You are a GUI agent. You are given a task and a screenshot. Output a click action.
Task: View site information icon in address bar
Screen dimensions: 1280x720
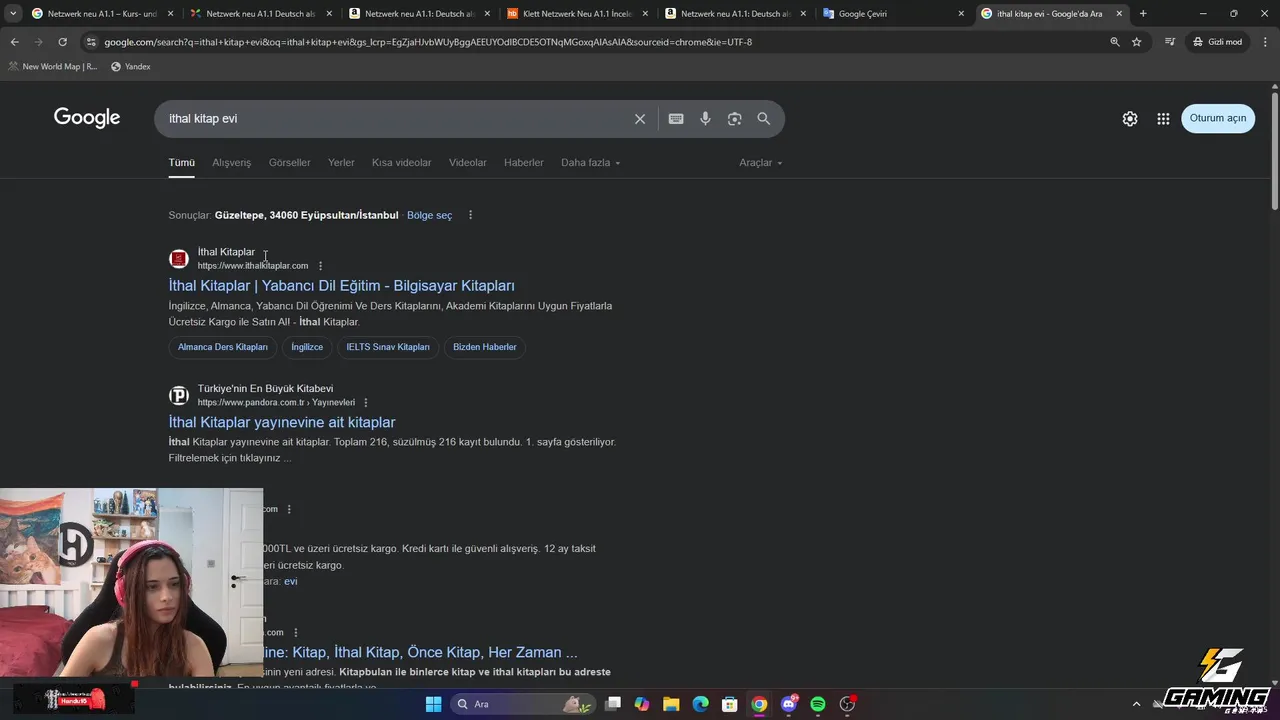(91, 42)
